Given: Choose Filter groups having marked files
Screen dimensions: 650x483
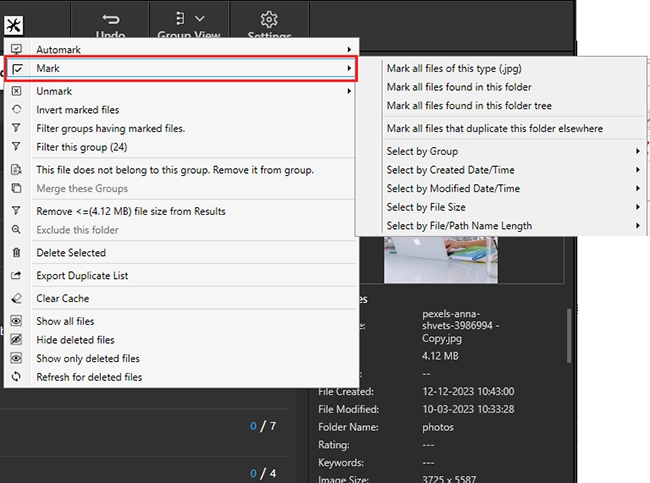Looking at the screenshot, I should pyautogui.click(x=181, y=128).
